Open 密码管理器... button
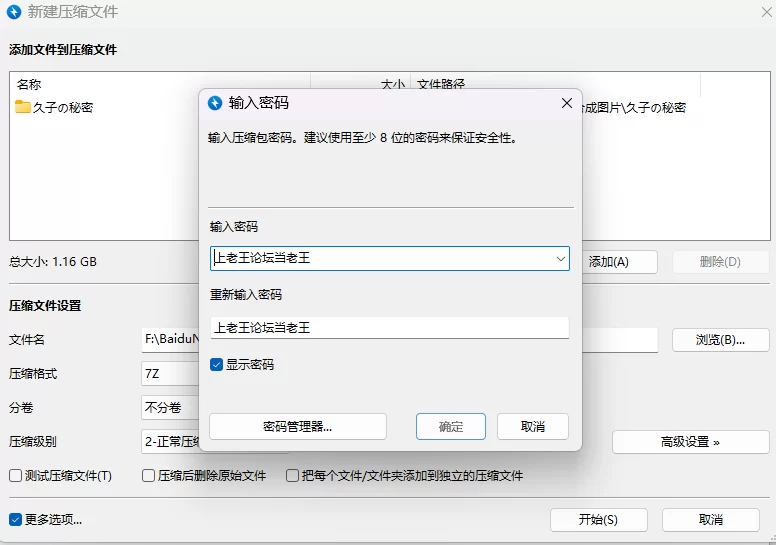Screen dimensions: 776x545 (297, 426)
